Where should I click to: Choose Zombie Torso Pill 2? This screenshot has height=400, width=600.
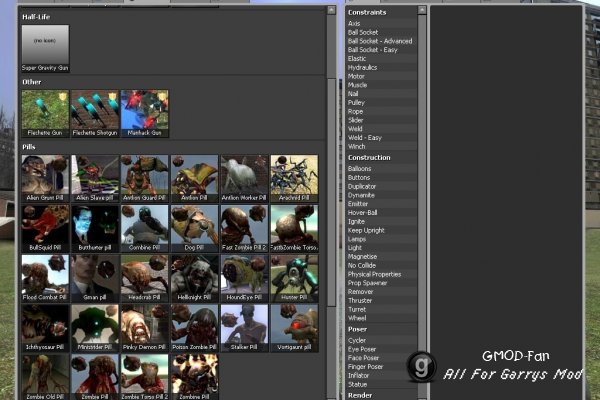[145, 377]
